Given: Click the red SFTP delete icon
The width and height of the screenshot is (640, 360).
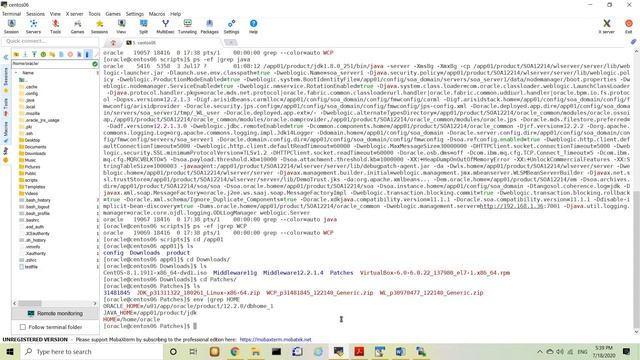Looking at the screenshot, I should point(70,54).
